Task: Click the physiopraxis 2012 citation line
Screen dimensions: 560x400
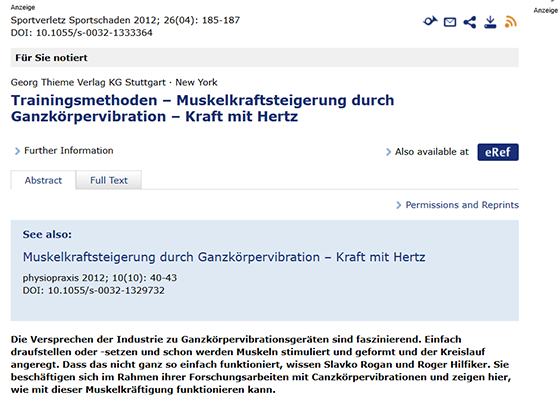Action: coord(100,278)
